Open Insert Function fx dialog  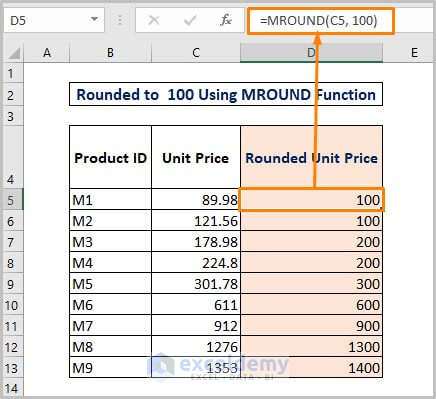(x=226, y=20)
